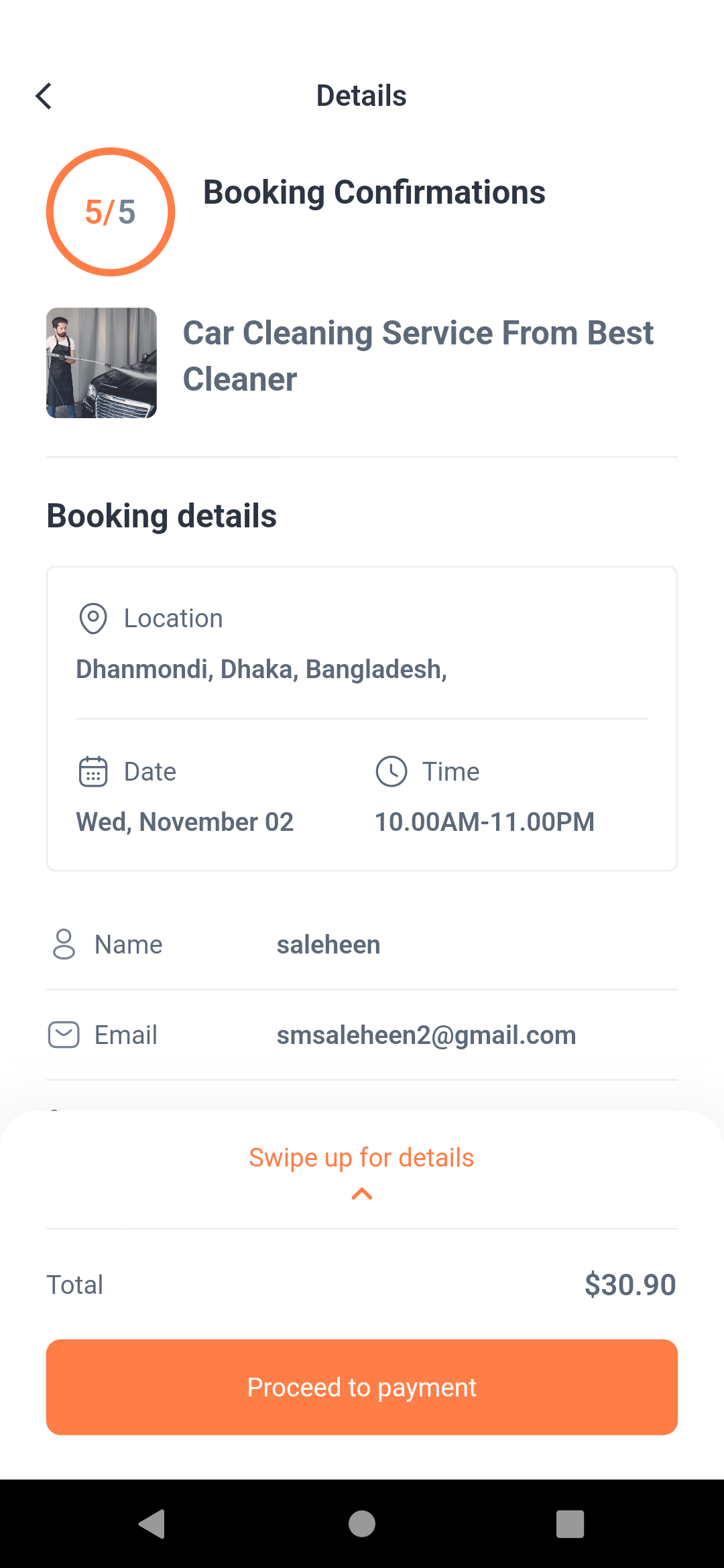Tap the back arrow in header
The width and height of the screenshot is (724, 1568).
(x=44, y=96)
